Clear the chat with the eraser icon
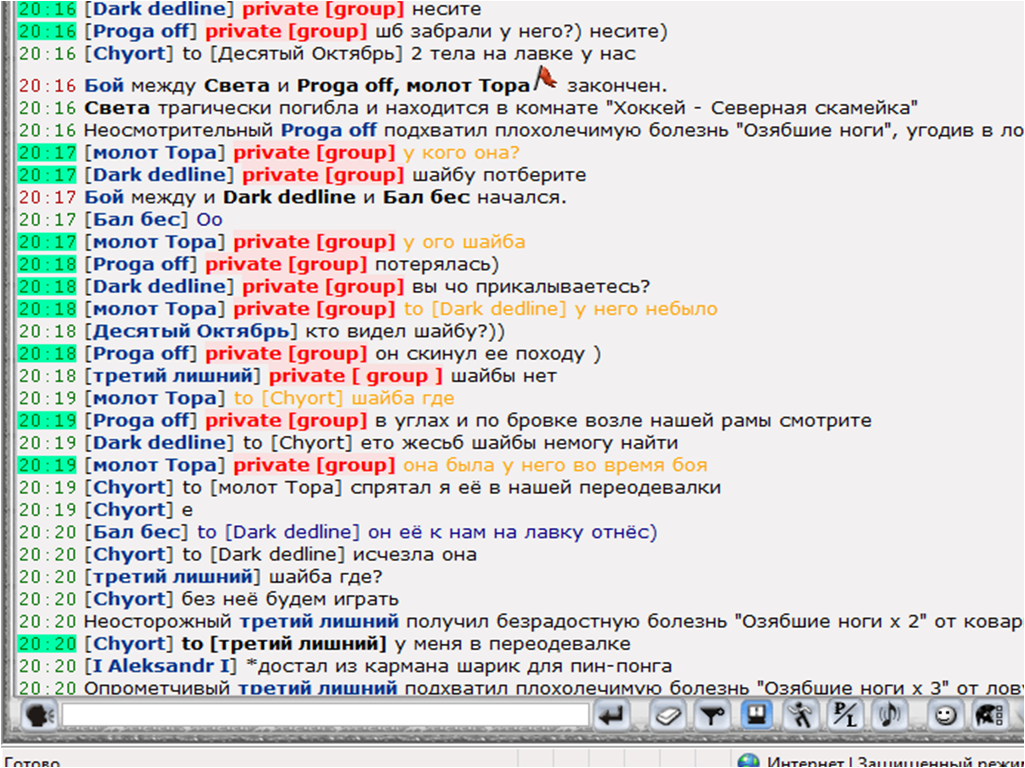 tap(668, 716)
